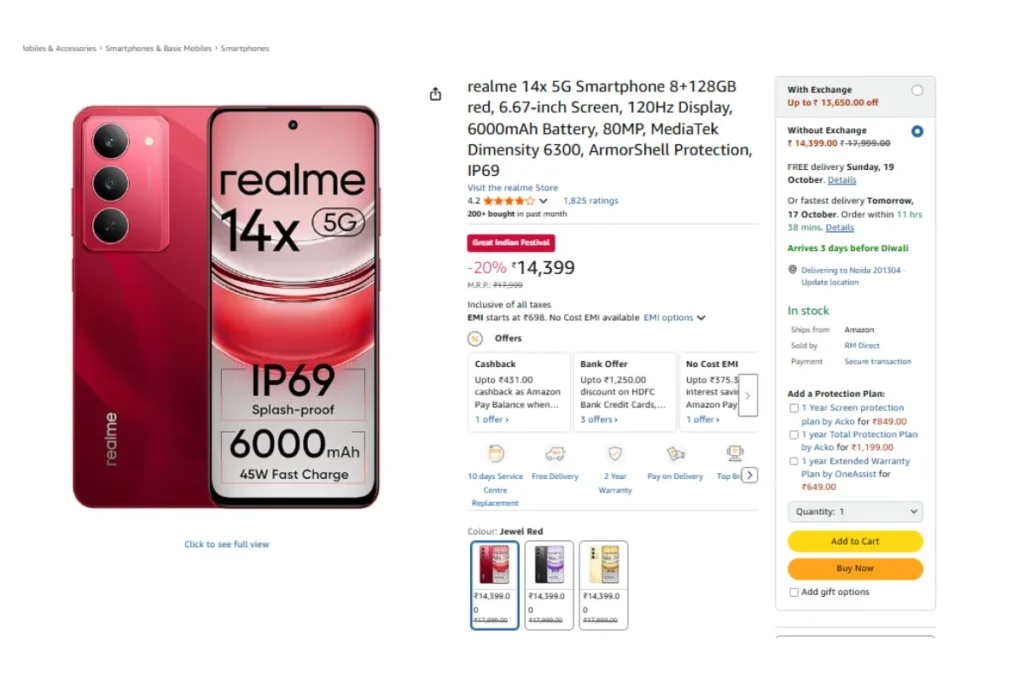
Task: Open the Quantity dropdown
Action: point(855,511)
